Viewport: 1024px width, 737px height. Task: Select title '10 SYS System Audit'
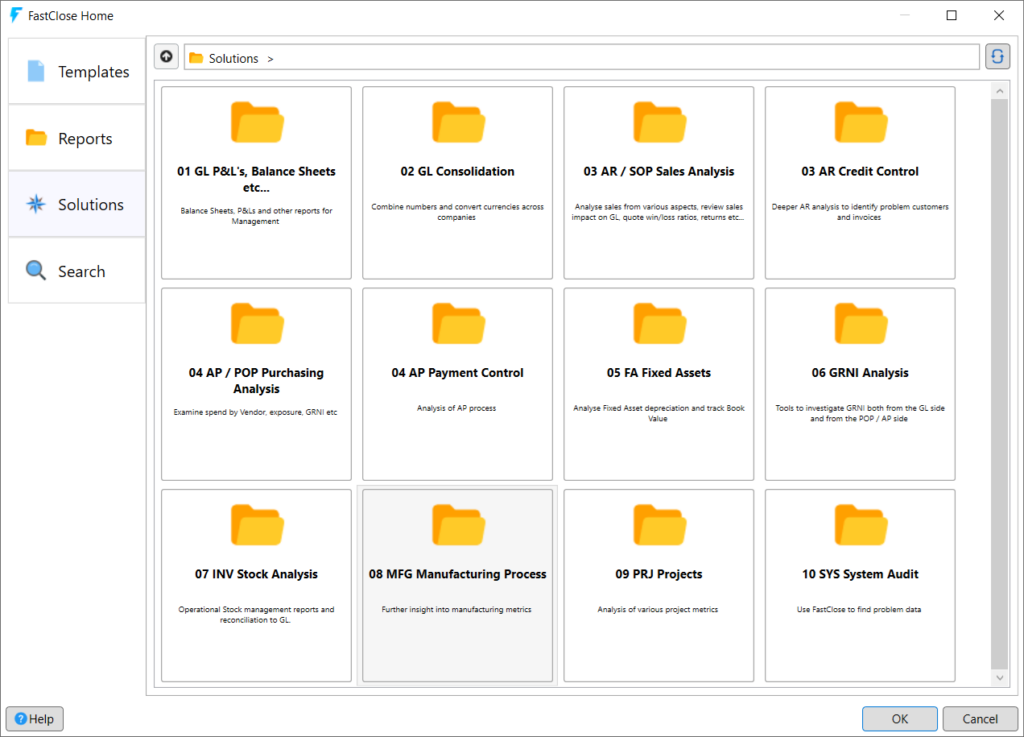860,574
